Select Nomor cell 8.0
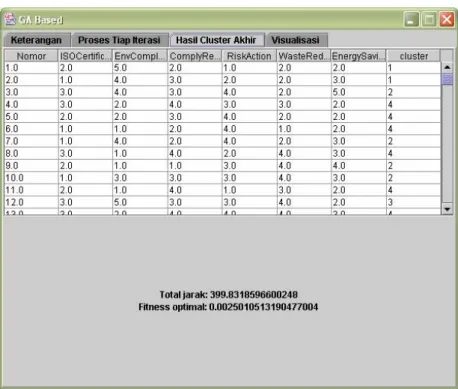This screenshot has width=458, height=389. [31, 153]
